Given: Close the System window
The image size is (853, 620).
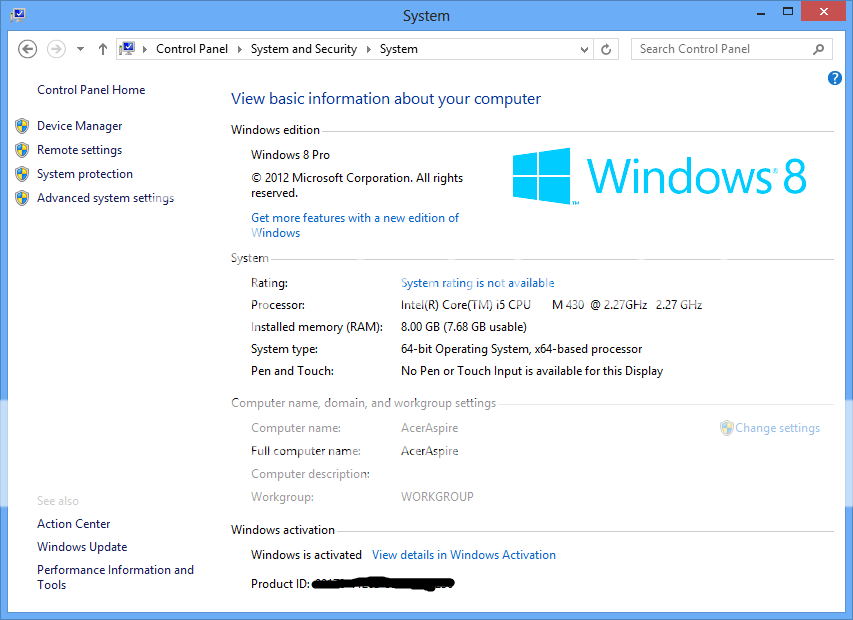Looking at the screenshot, I should (824, 12).
